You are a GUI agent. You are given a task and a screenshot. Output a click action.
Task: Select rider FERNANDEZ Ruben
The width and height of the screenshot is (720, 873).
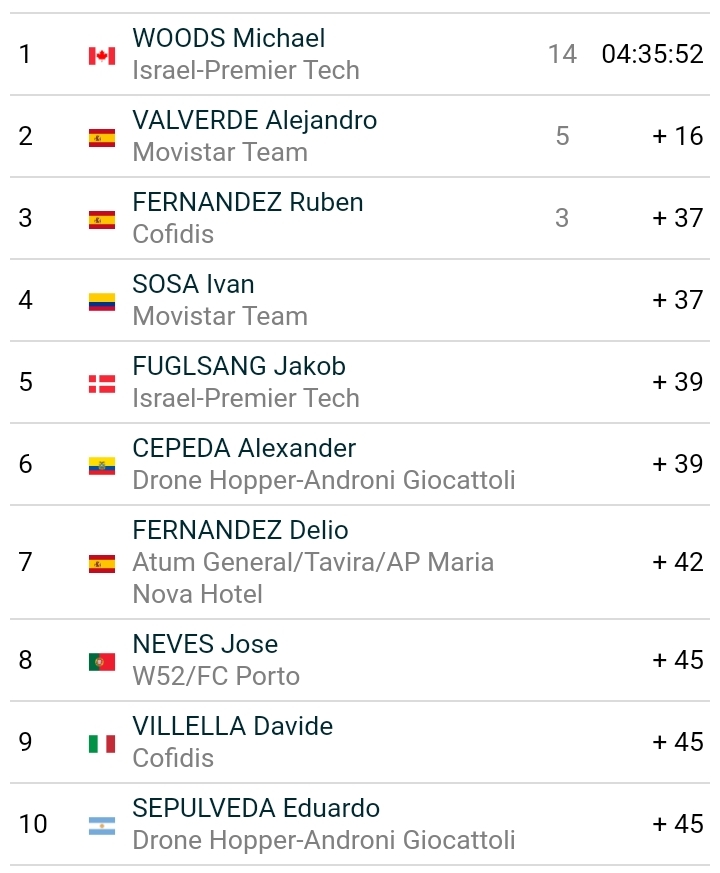coord(248,202)
